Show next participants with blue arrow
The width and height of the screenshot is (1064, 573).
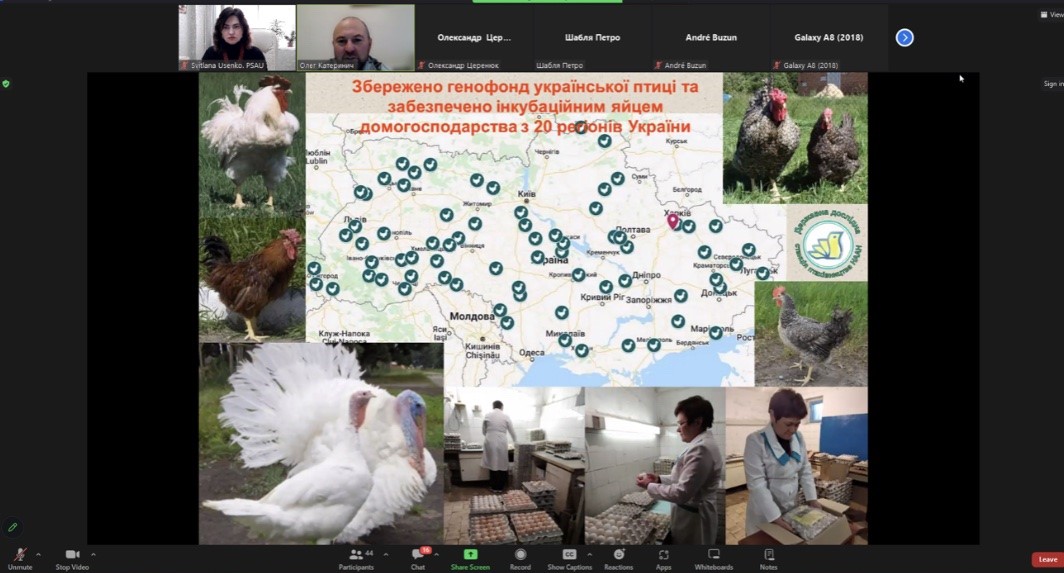tap(905, 37)
